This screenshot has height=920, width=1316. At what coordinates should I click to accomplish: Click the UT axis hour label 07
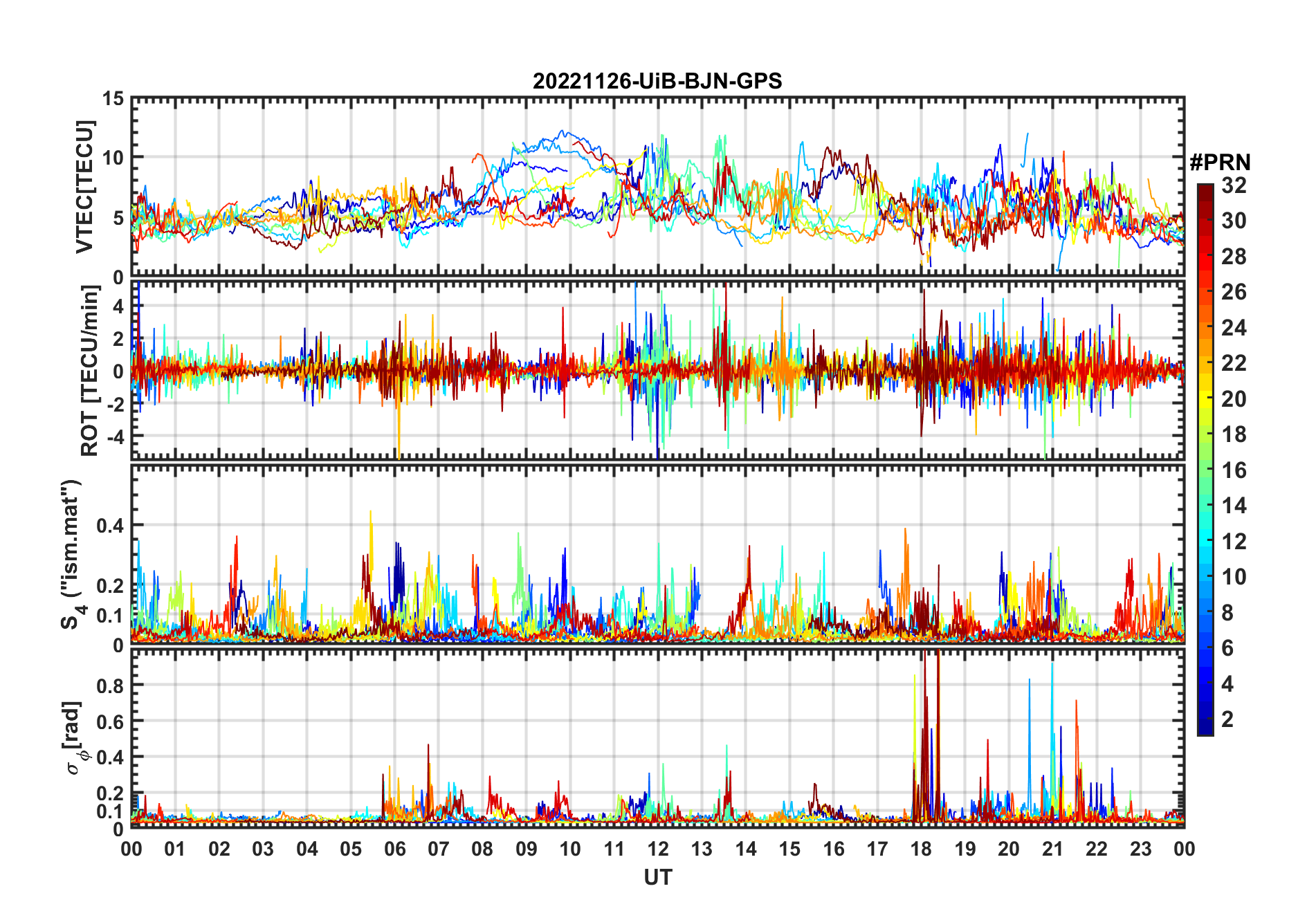pos(439,849)
